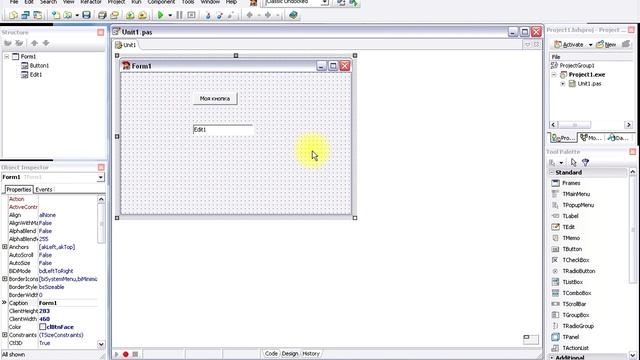Open the Activate dropdown arrow in Project Manager
This screenshot has width=640, height=360.
[x=590, y=45]
